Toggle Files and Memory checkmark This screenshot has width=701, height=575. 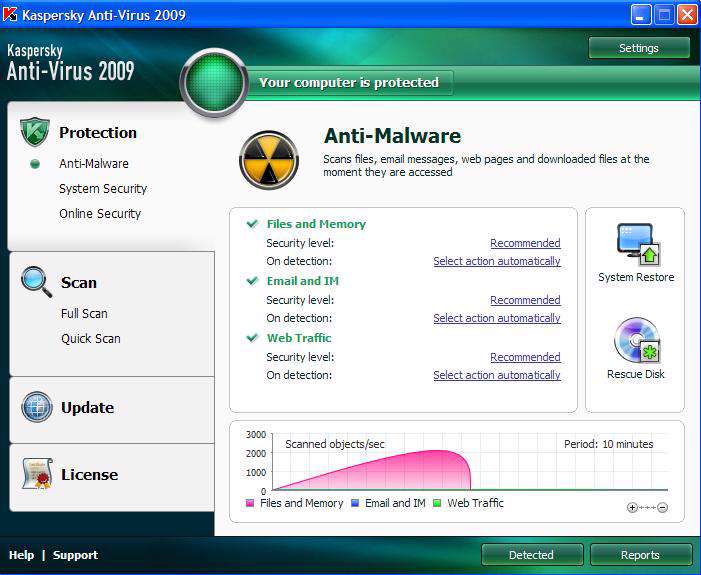click(x=253, y=224)
